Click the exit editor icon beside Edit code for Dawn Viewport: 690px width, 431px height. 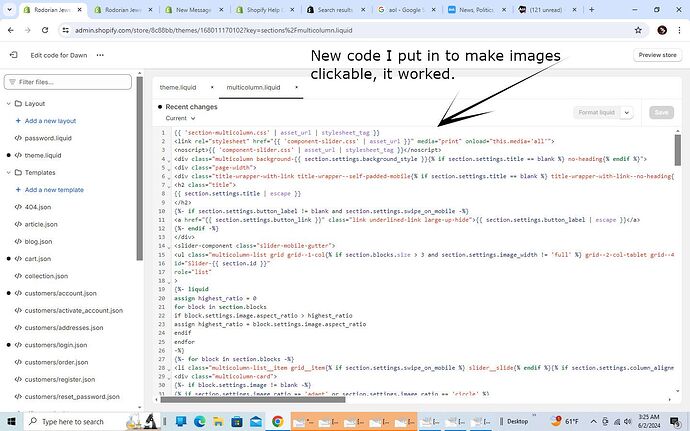(x=15, y=56)
